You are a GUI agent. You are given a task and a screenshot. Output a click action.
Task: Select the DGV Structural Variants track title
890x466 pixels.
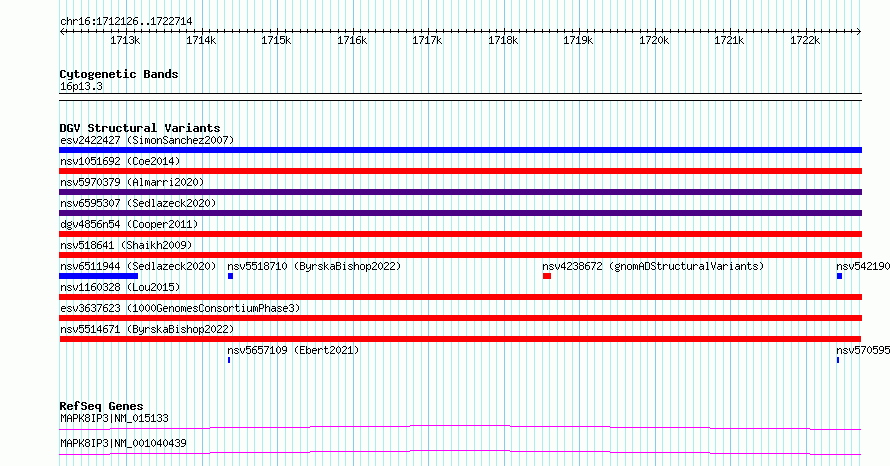pos(140,128)
